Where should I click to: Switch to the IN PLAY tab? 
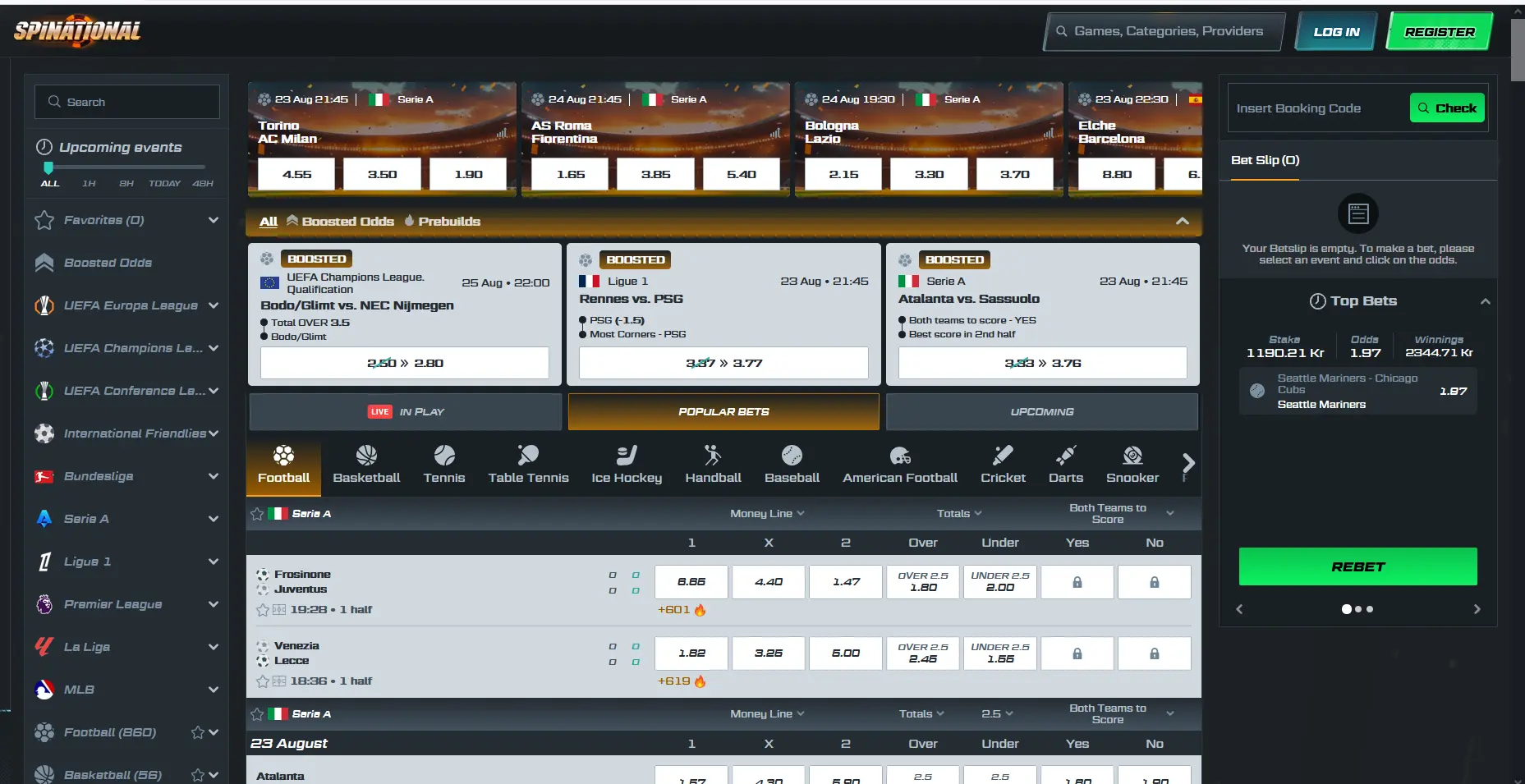pyautogui.click(x=406, y=412)
